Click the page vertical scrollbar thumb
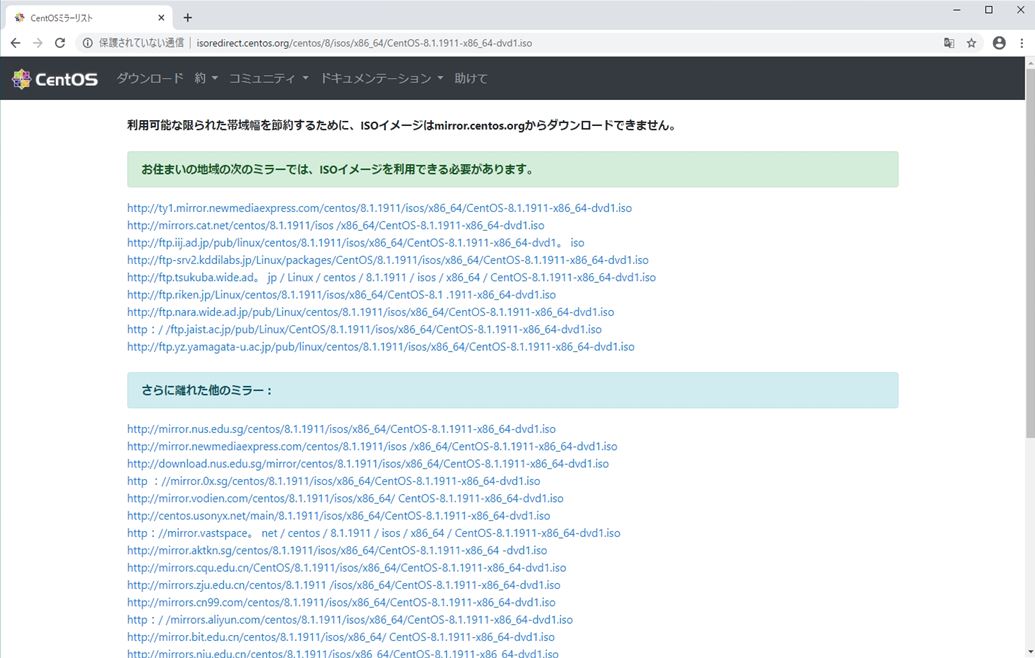The height and width of the screenshot is (658, 1035). (x=1030, y=252)
